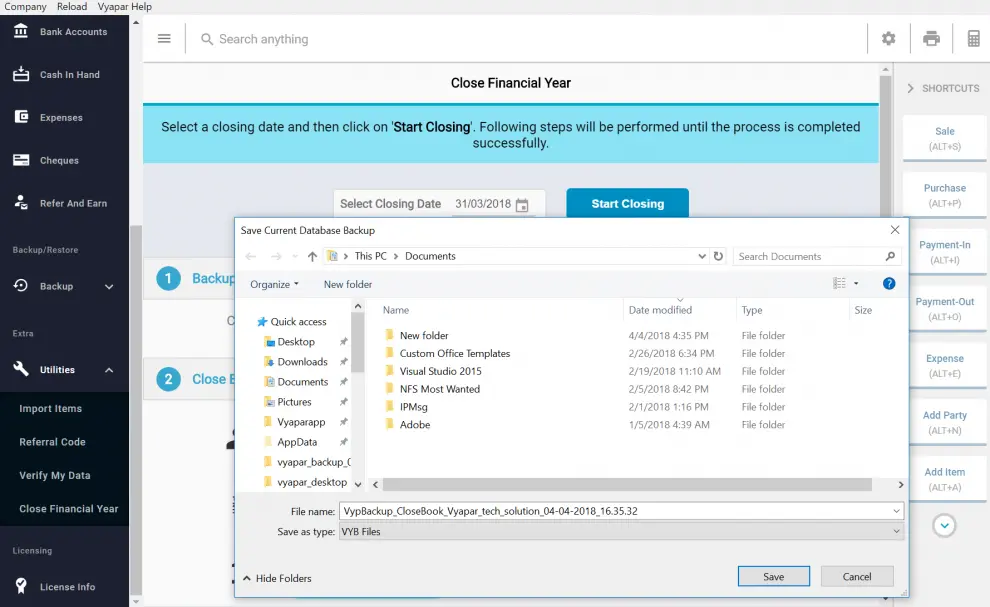Click the printer icon
Image resolution: width=990 pixels, height=607 pixels.
(x=931, y=39)
